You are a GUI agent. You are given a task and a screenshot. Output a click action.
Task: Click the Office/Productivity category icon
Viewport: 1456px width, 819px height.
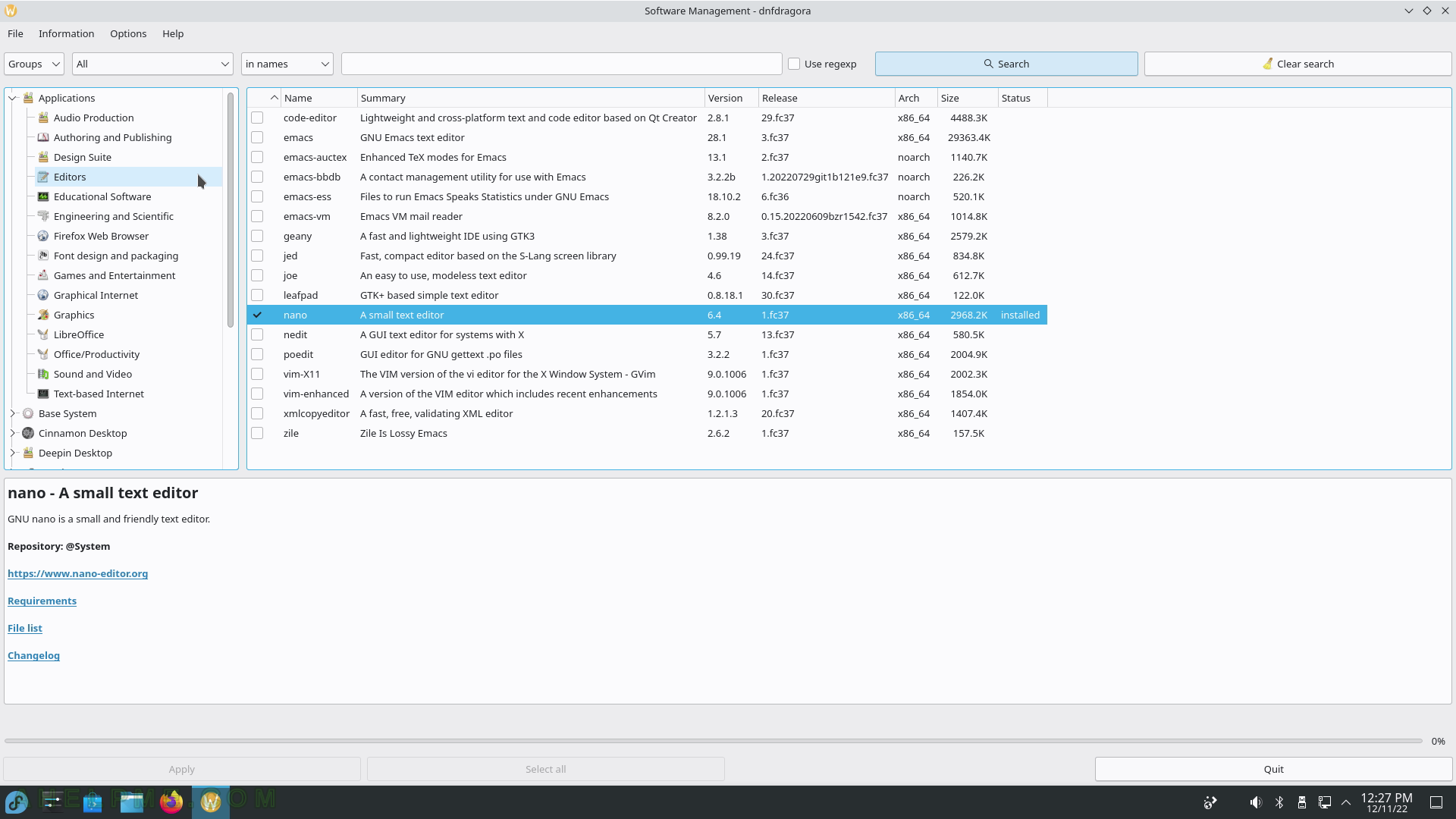click(x=43, y=354)
